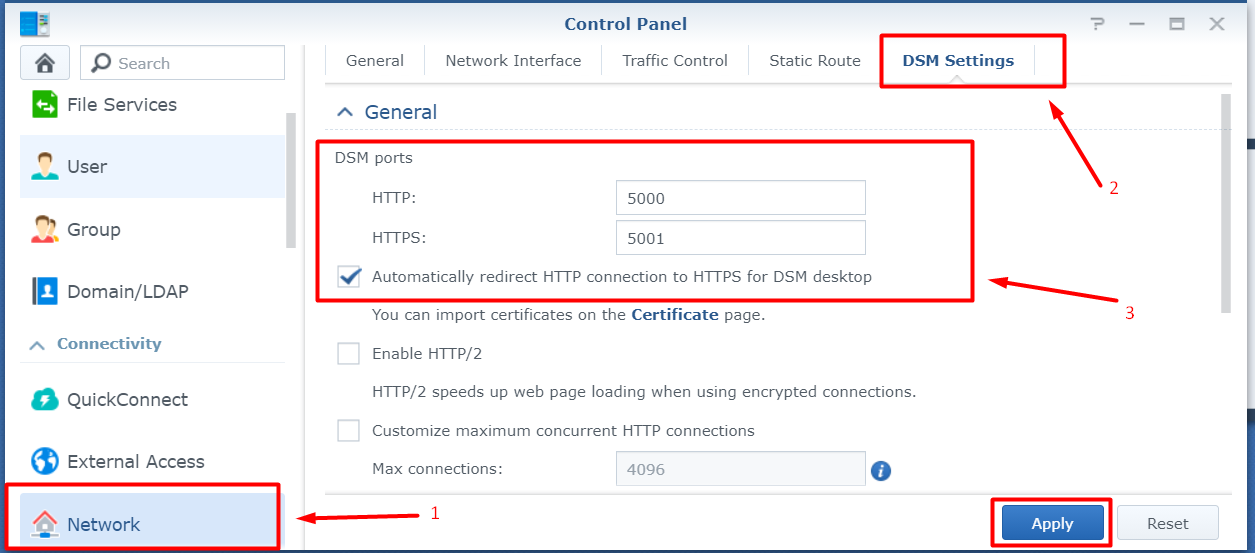Click the External Access globe icon
The image size is (1255, 553).
[x=45, y=461]
